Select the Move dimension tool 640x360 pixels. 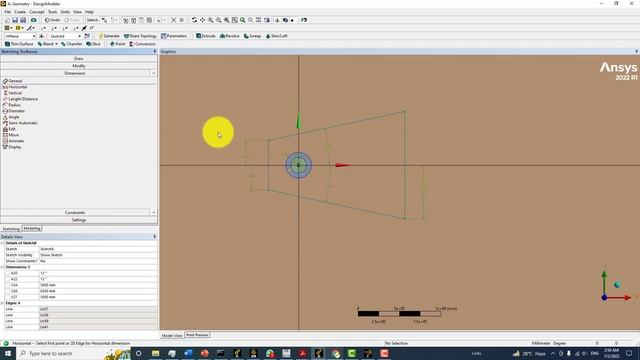pyautogui.click(x=11, y=135)
